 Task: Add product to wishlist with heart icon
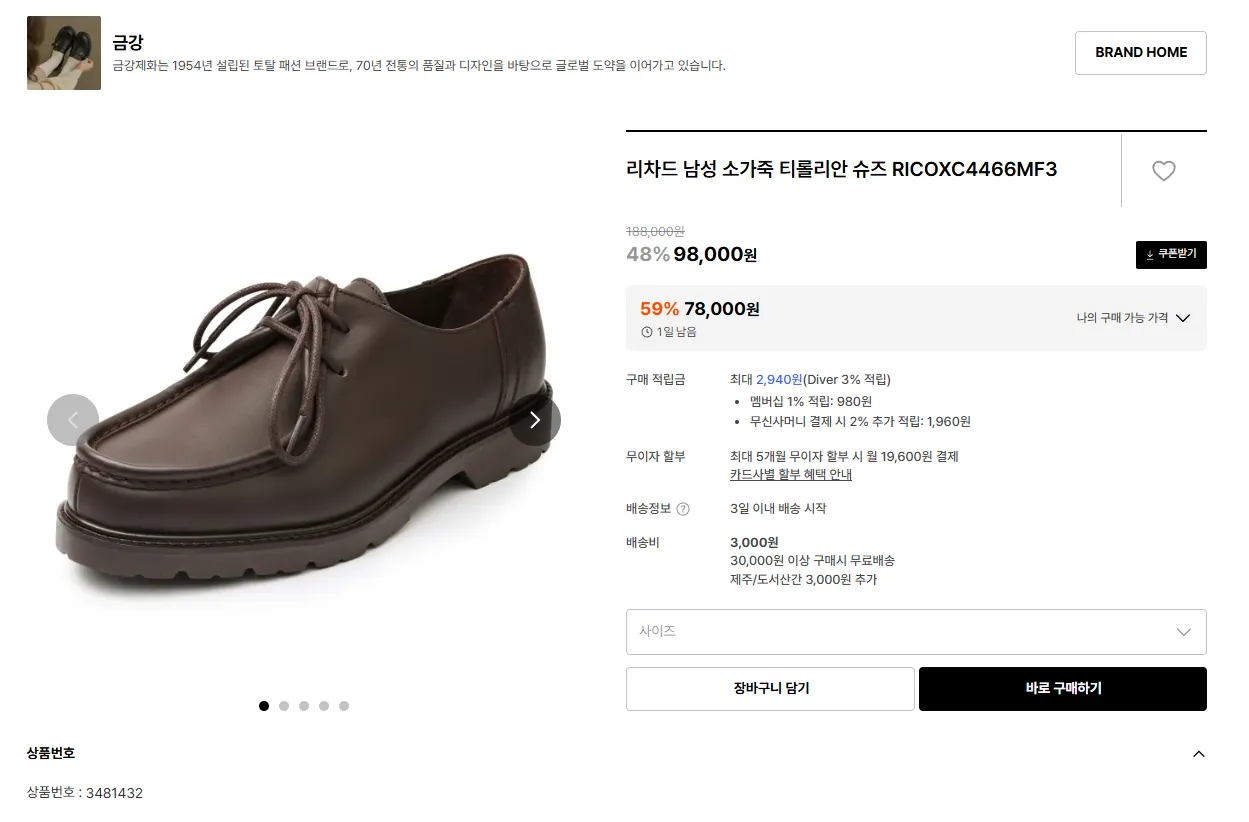coord(1163,171)
